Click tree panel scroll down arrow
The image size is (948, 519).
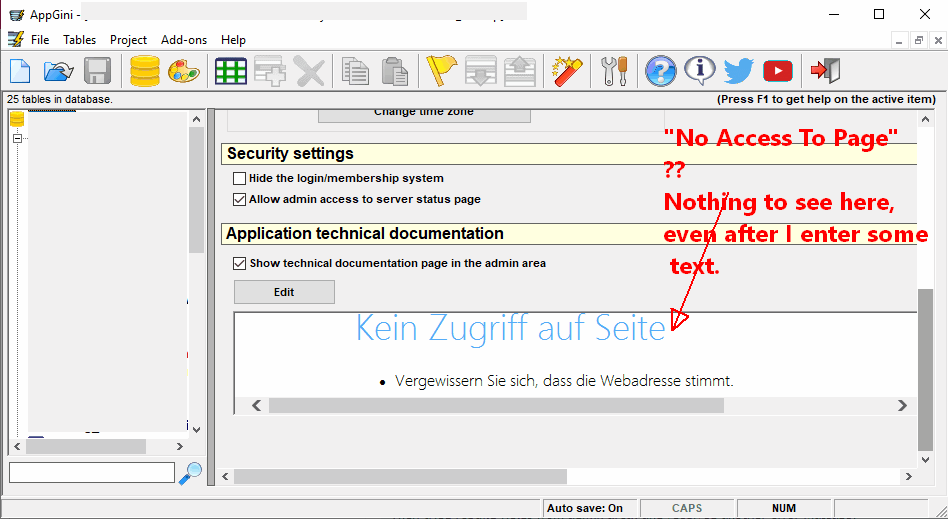(x=196, y=429)
